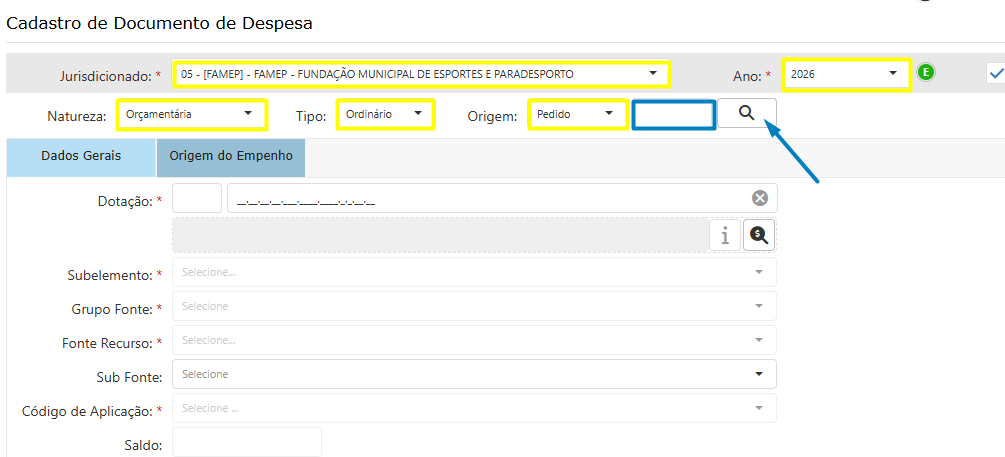Expand the Sub Fonte dropdown

(474, 374)
